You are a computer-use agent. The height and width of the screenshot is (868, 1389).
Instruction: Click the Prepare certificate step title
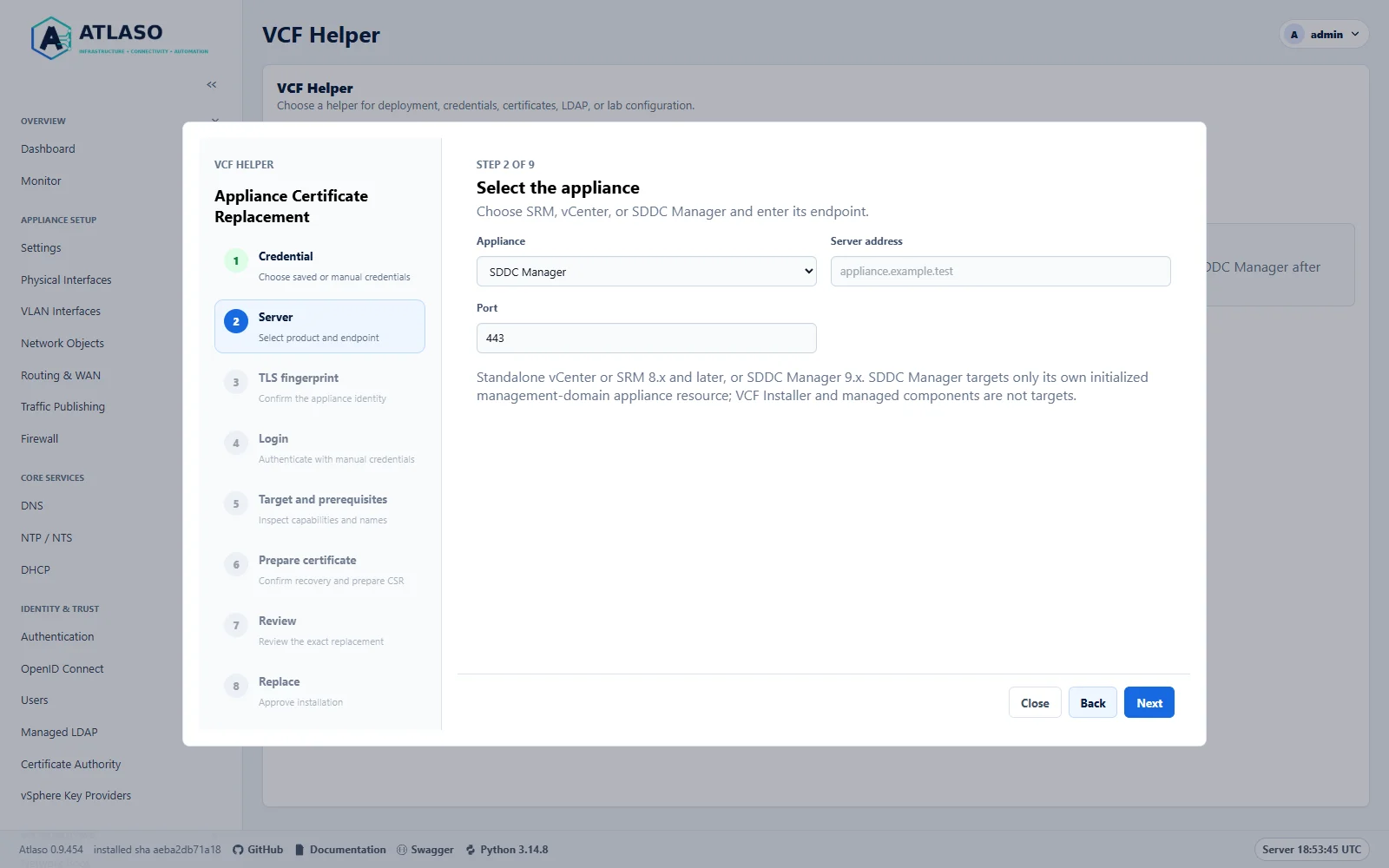click(307, 560)
